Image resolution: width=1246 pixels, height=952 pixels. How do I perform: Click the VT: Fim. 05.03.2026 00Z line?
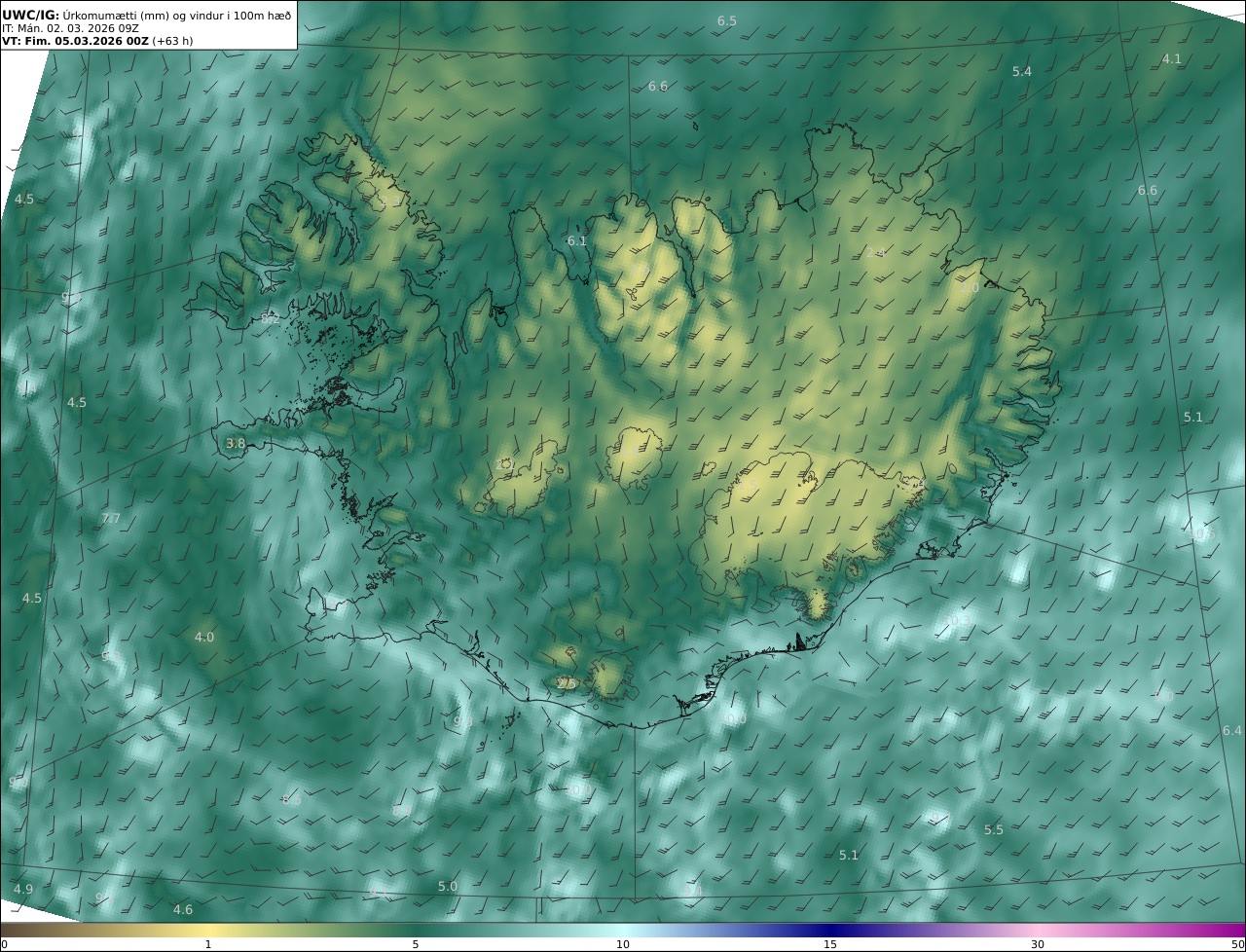(97, 41)
